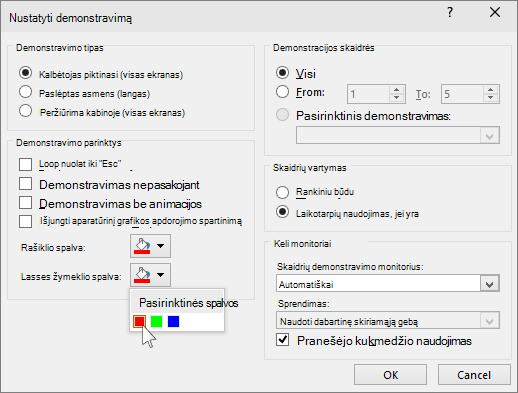Toggle Išjungti aparatūrinį grafikos apdorojimo spartinimą
Image resolution: width=518 pixels, height=393 pixels.
pyautogui.click(x=26, y=221)
